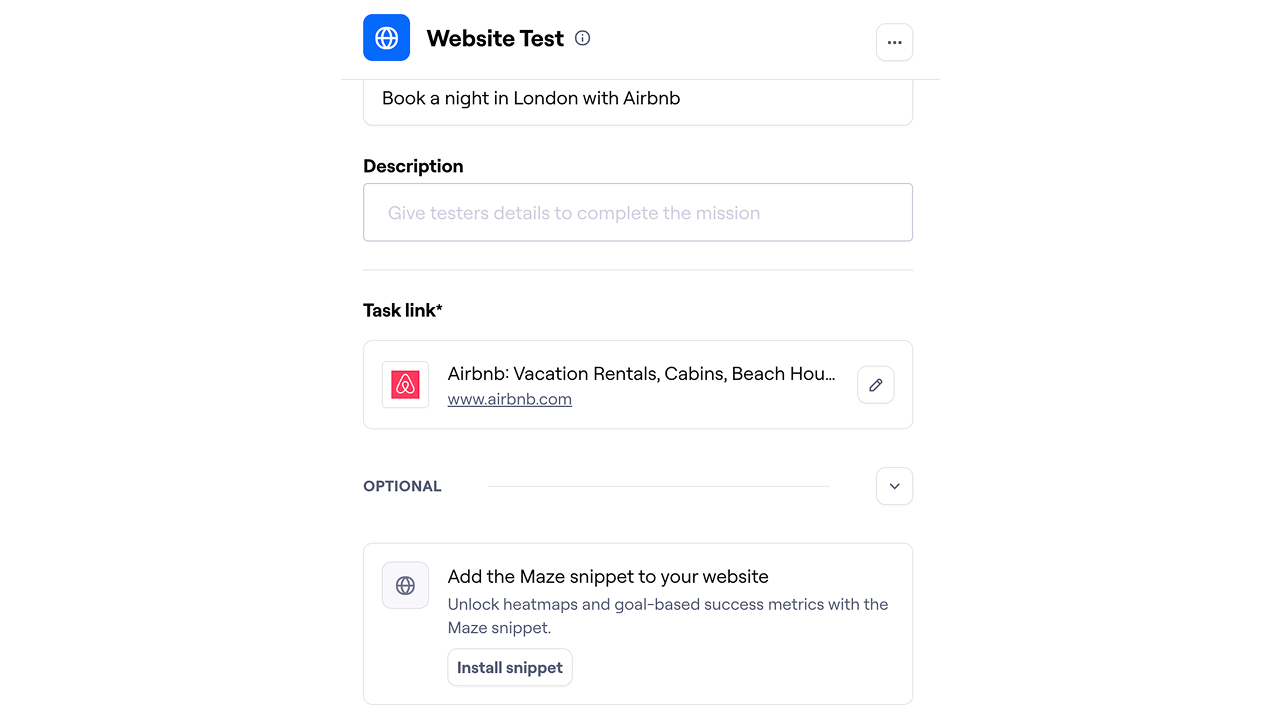The height and width of the screenshot is (720, 1280).
Task: Click the OPTIONAL section label
Action: (402, 486)
